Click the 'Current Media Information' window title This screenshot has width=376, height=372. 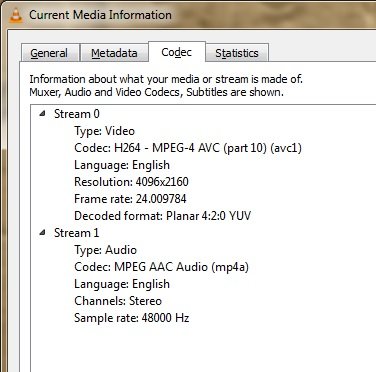point(100,15)
